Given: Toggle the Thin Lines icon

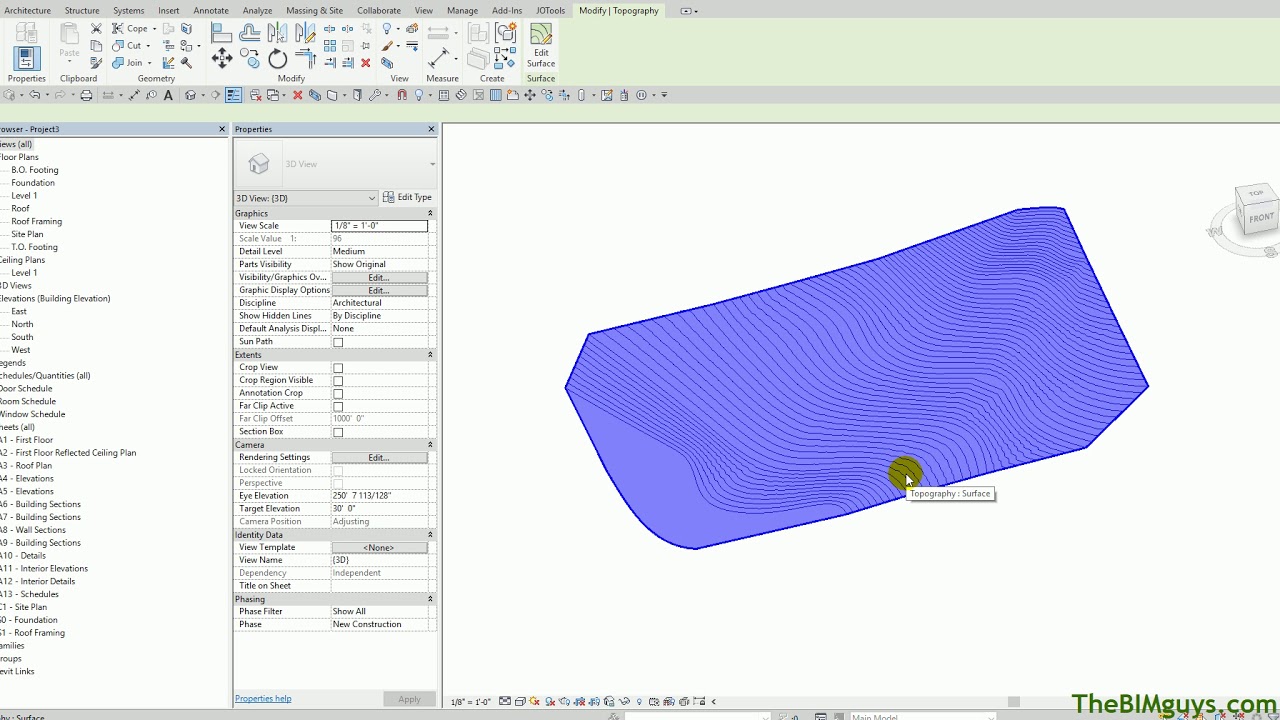Looking at the screenshot, I should pyautogui.click(x=233, y=95).
